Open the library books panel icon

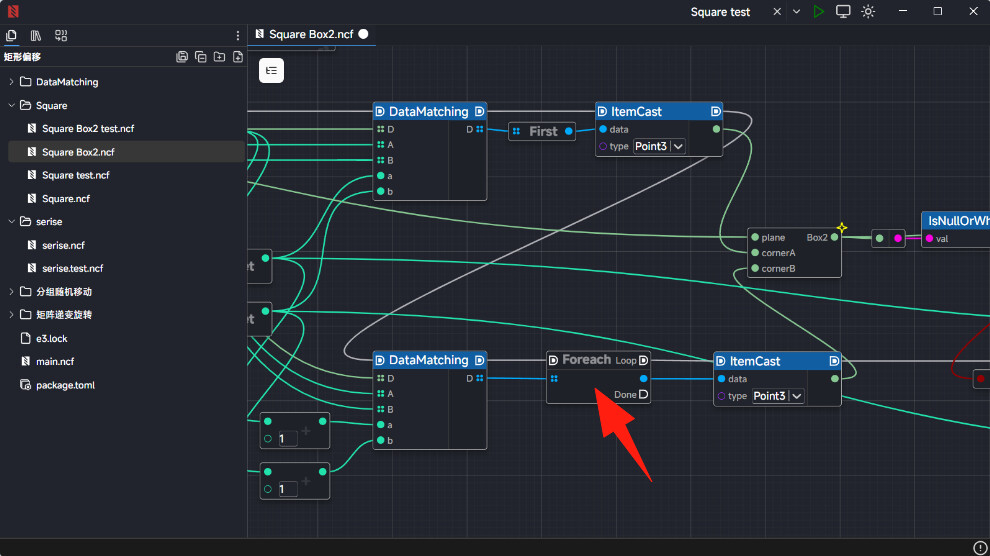point(36,35)
